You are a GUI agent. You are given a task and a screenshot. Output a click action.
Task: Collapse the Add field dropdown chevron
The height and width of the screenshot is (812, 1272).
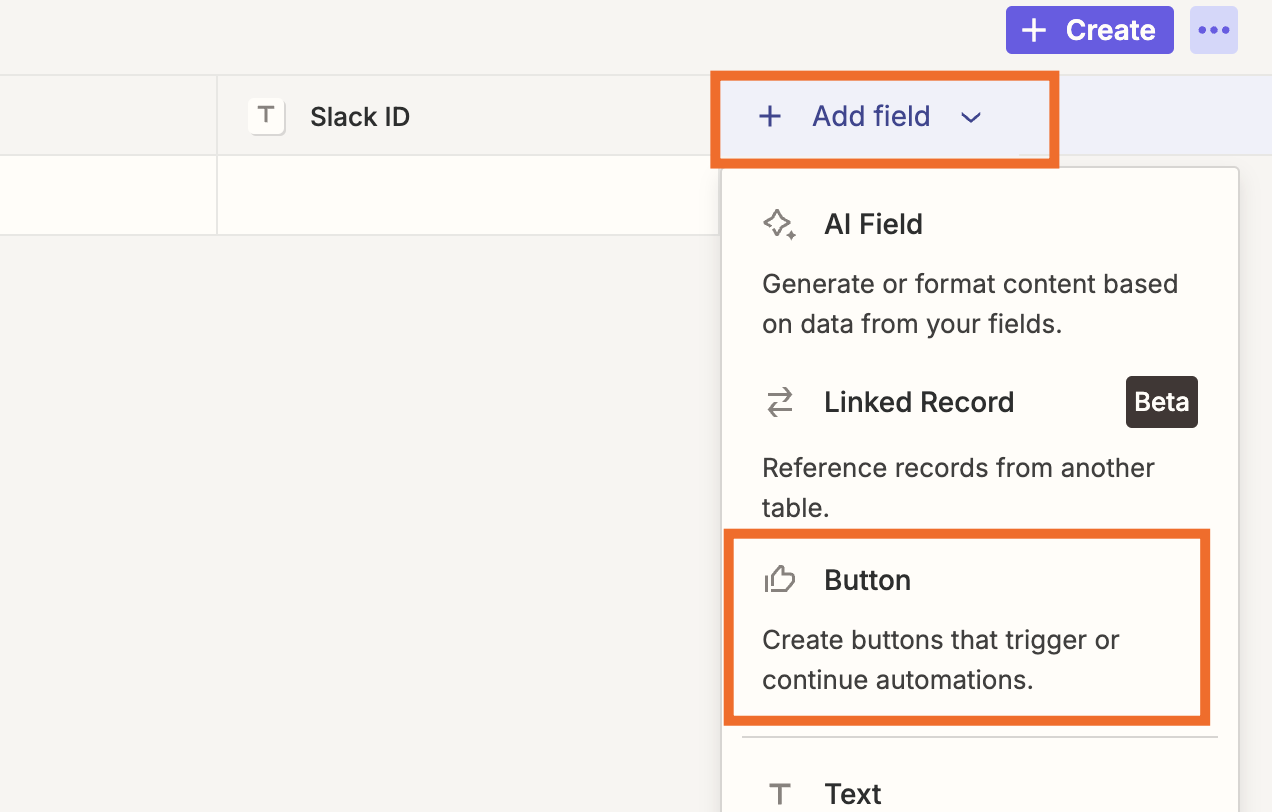pyautogui.click(x=970, y=118)
